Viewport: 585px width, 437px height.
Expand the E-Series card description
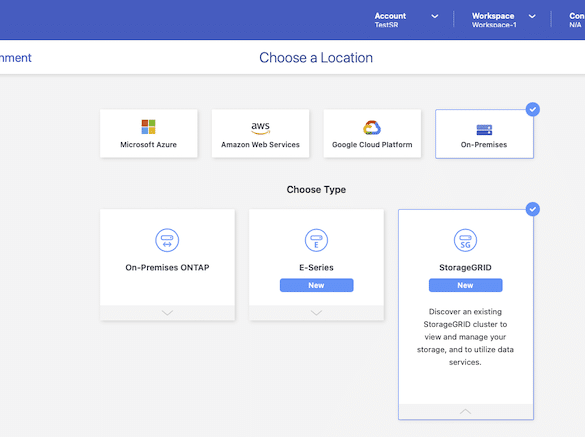pyautogui.click(x=316, y=313)
